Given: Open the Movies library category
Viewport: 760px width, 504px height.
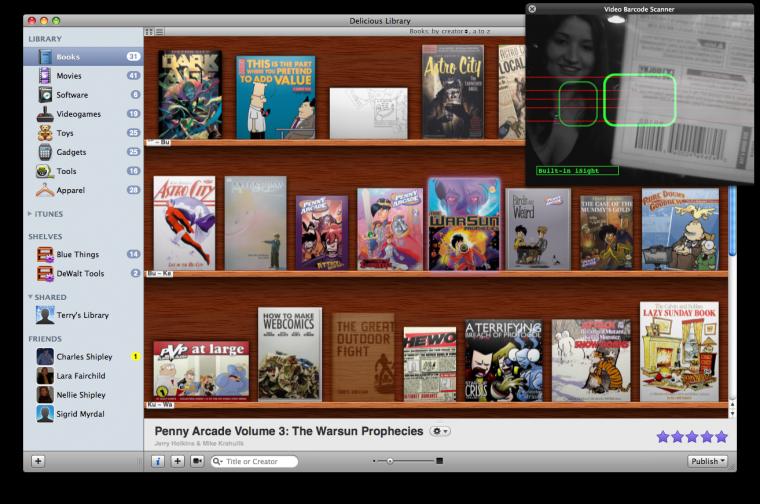Looking at the screenshot, I should [82, 76].
